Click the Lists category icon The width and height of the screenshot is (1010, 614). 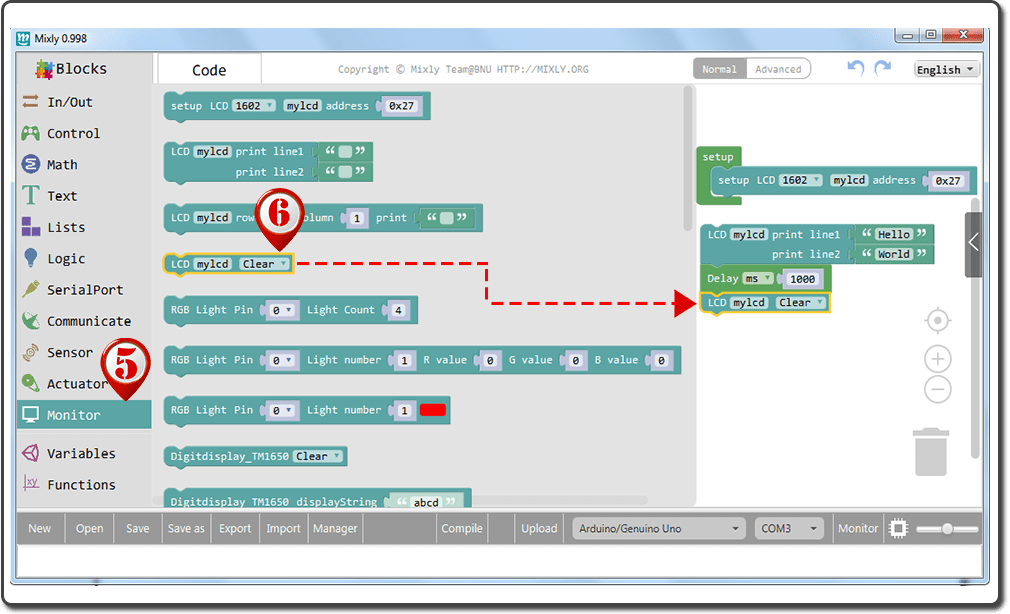(x=30, y=226)
